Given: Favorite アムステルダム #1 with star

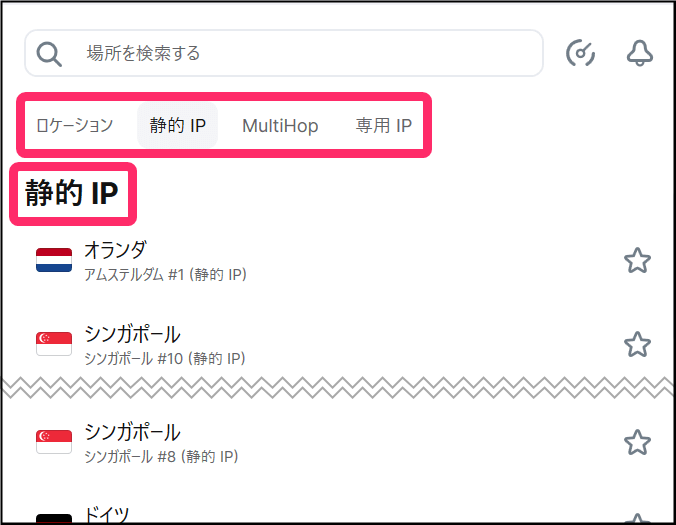Looking at the screenshot, I should pyautogui.click(x=637, y=260).
